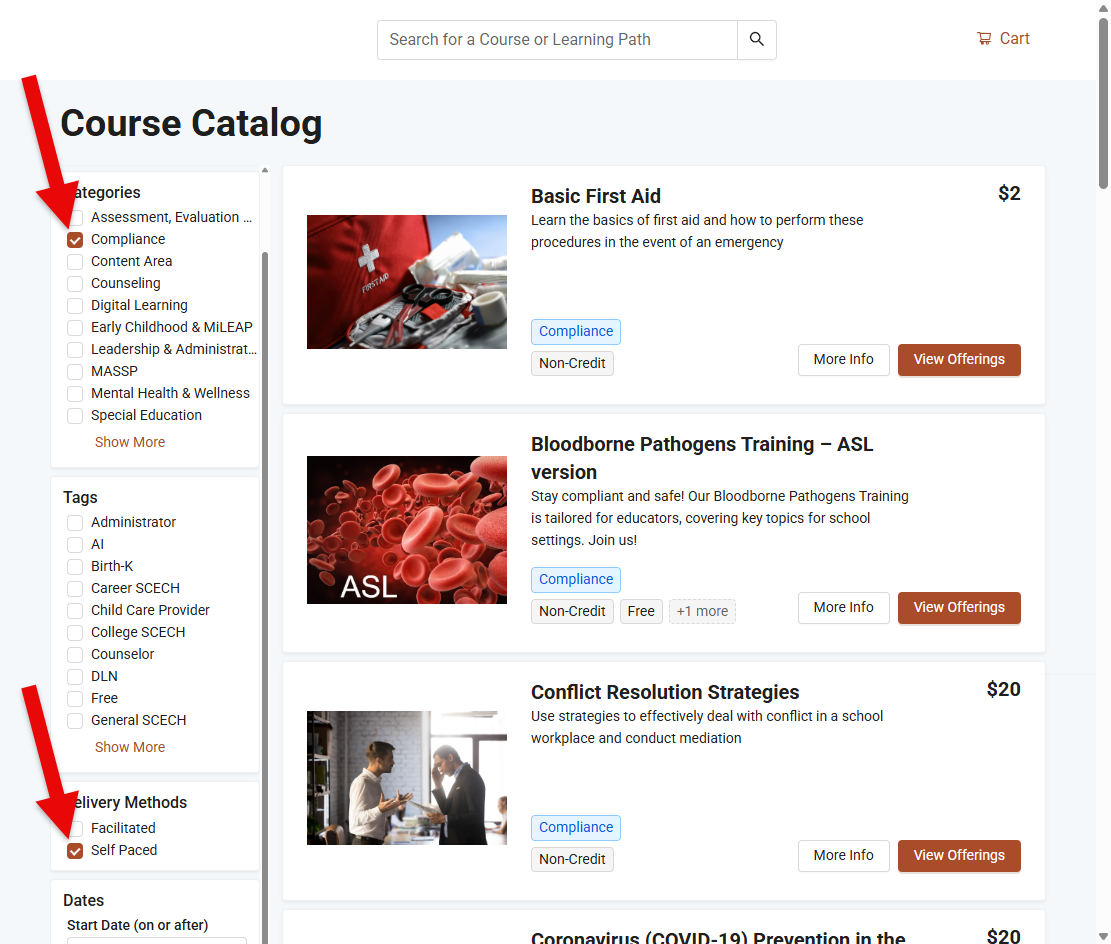
Task: Check Leadership & Administration category
Action: (x=75, y=349)
